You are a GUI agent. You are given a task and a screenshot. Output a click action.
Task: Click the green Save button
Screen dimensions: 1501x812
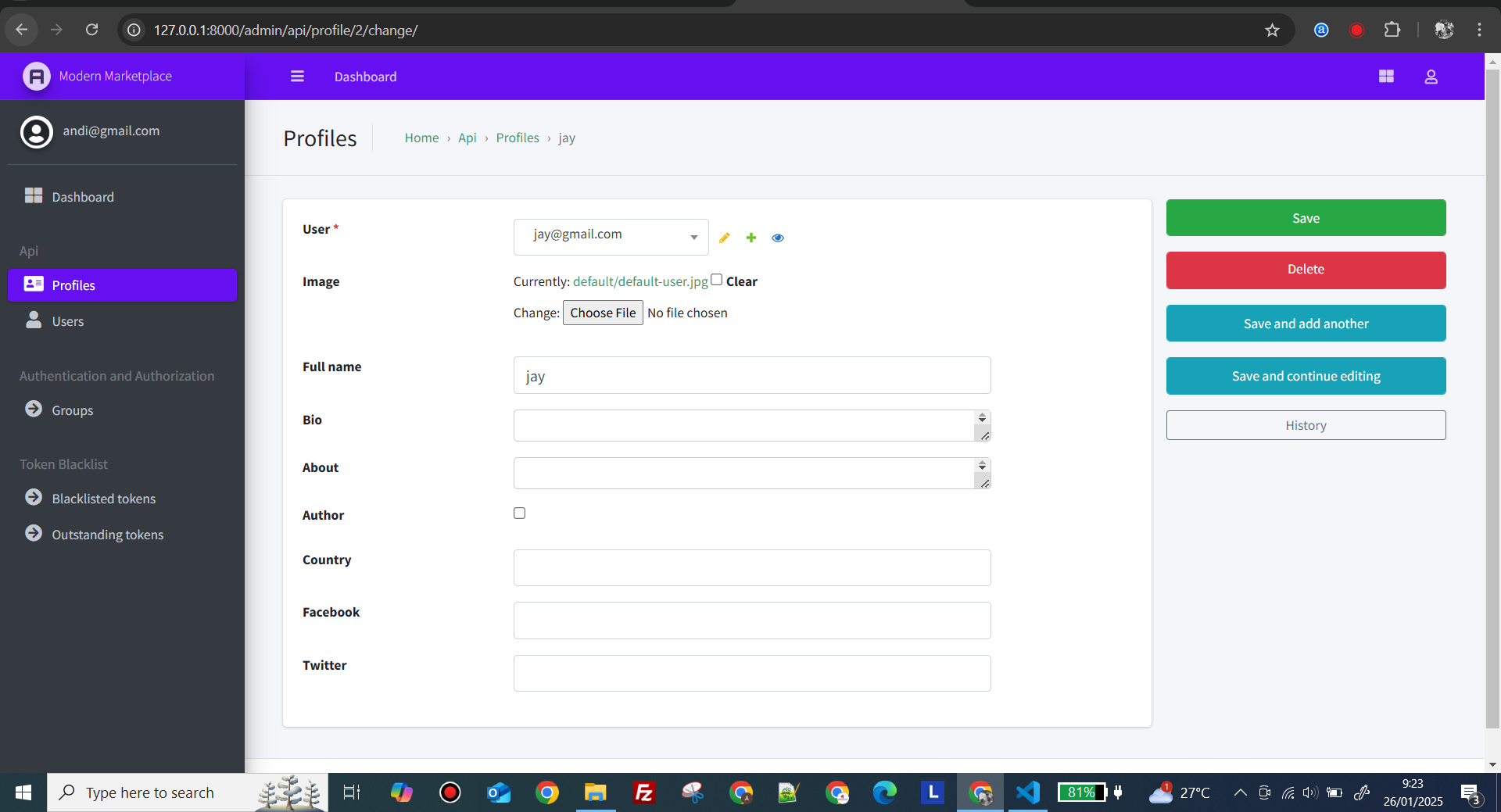point(1306,218)
